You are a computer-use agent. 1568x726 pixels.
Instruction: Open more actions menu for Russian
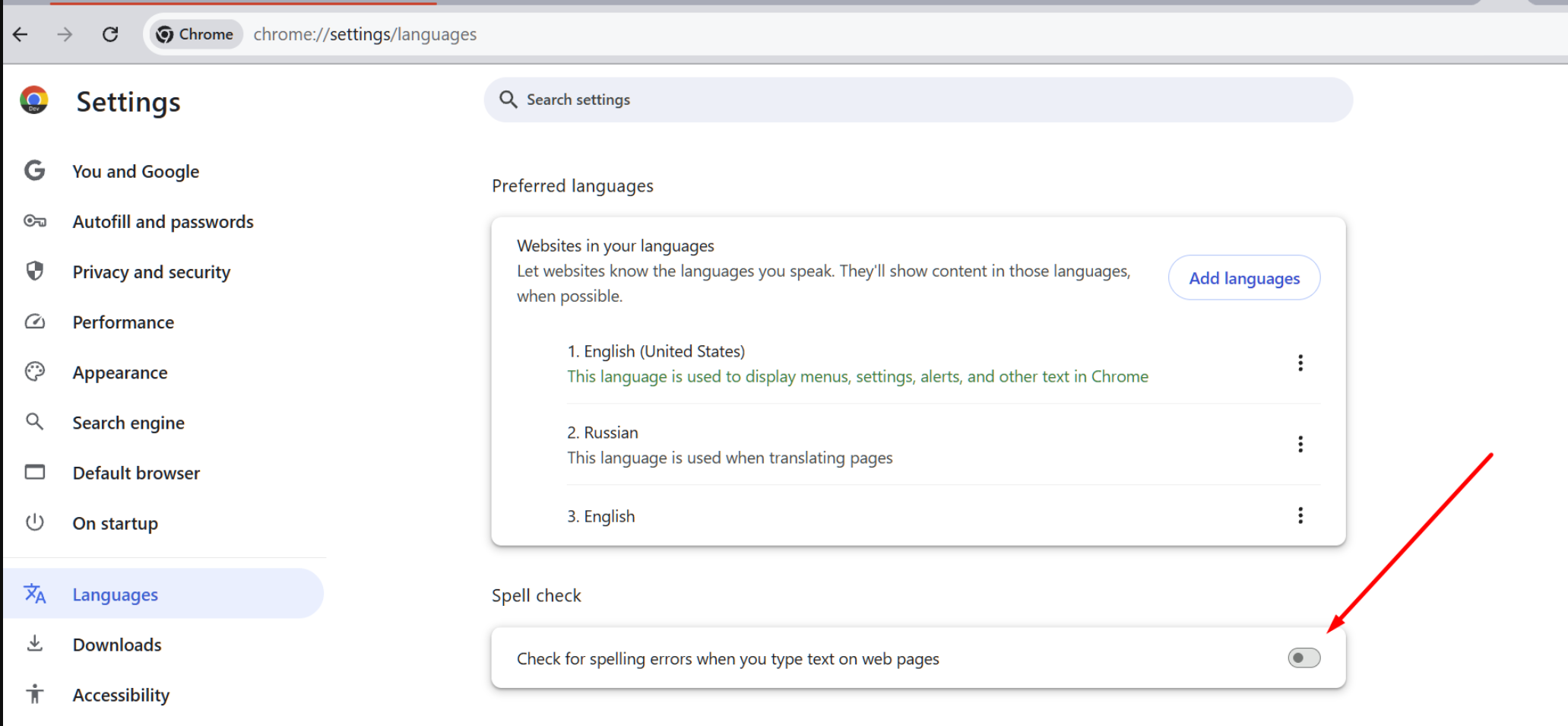1300,445
